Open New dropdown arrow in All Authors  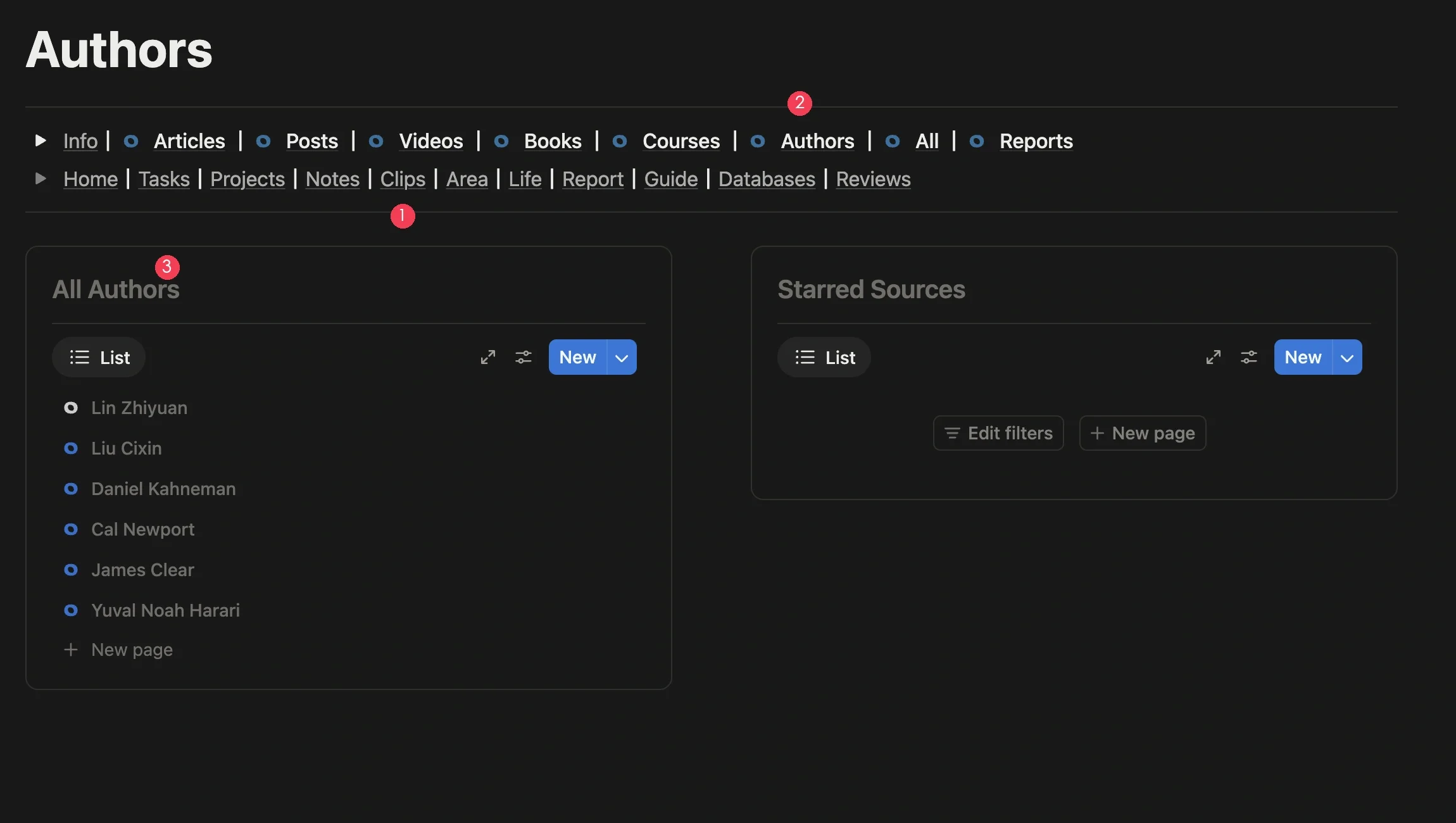coord(622,357)
